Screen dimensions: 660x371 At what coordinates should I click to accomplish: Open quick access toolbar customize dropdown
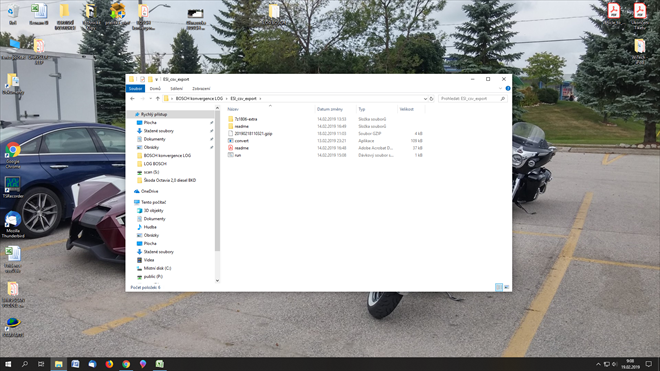[x=157, y=79]
